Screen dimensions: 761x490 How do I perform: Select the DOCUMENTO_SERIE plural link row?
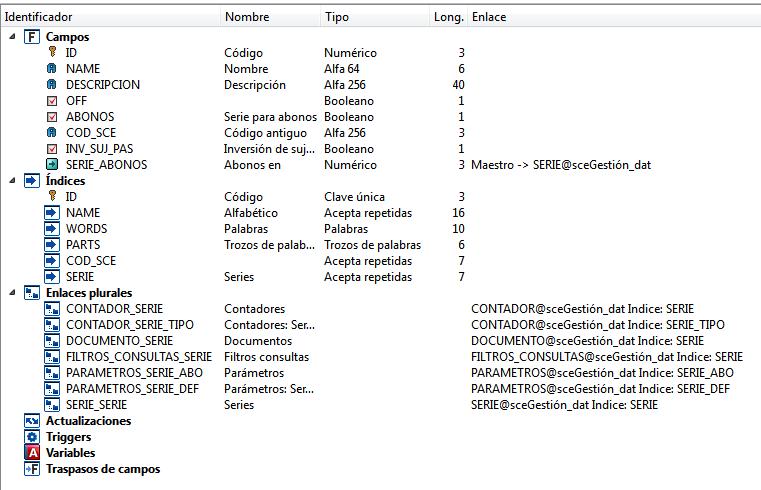tap(113, 340)
